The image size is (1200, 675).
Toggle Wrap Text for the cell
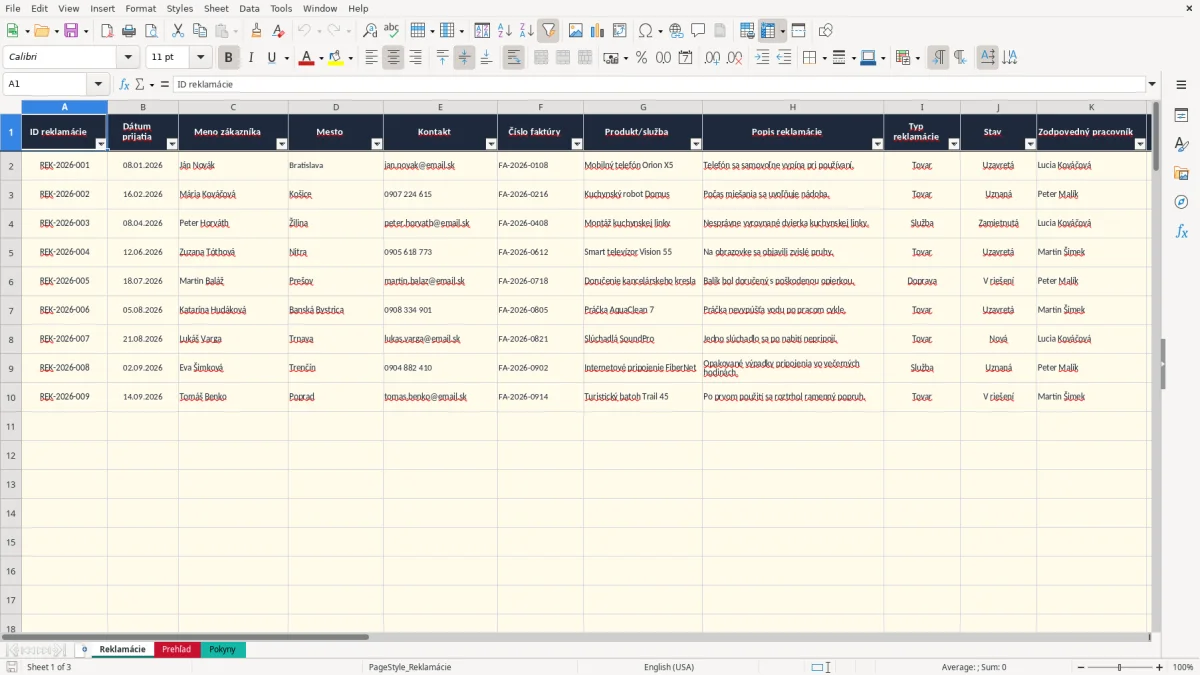[514, 58]
